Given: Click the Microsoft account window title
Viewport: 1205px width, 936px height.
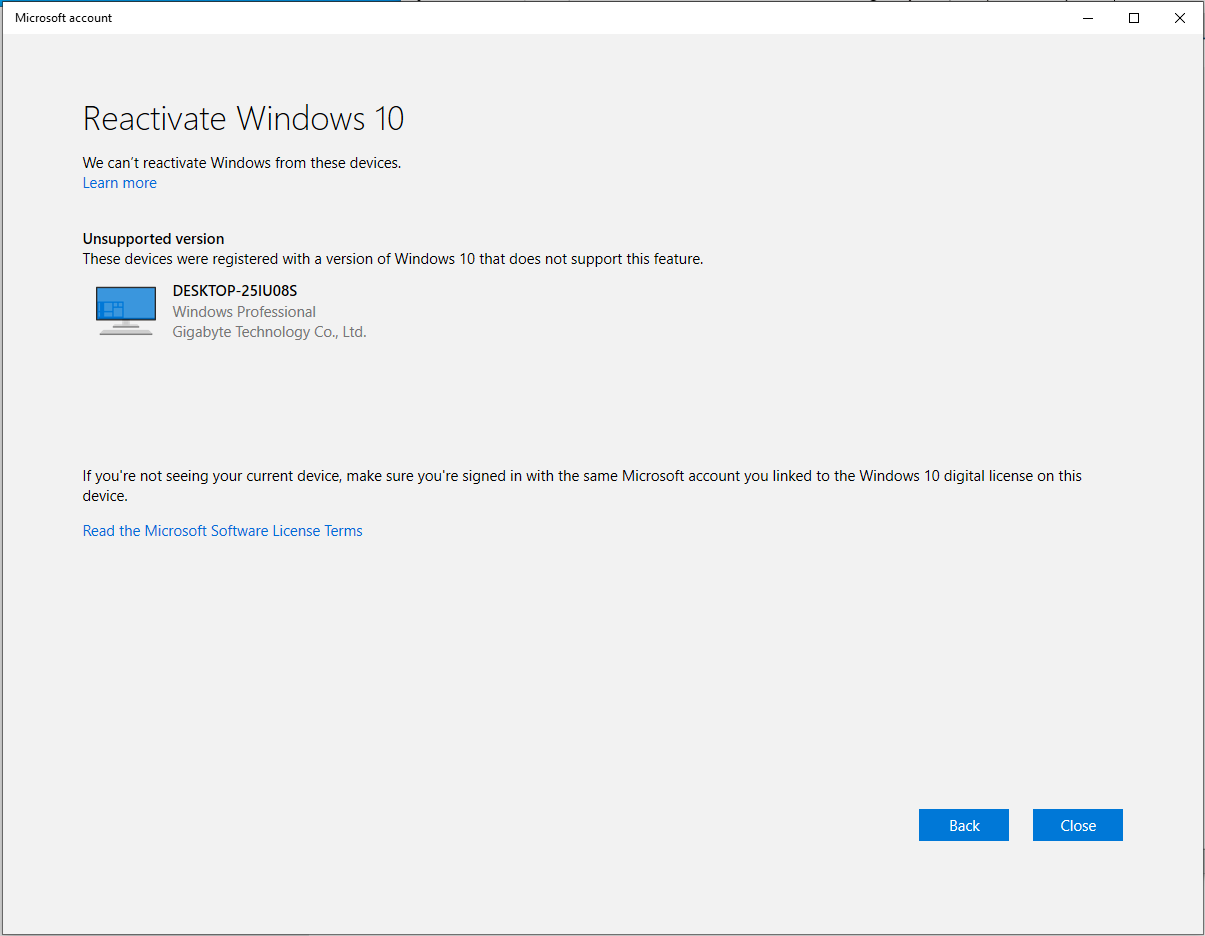Looking at the screenshot, I should pos(63,18).
